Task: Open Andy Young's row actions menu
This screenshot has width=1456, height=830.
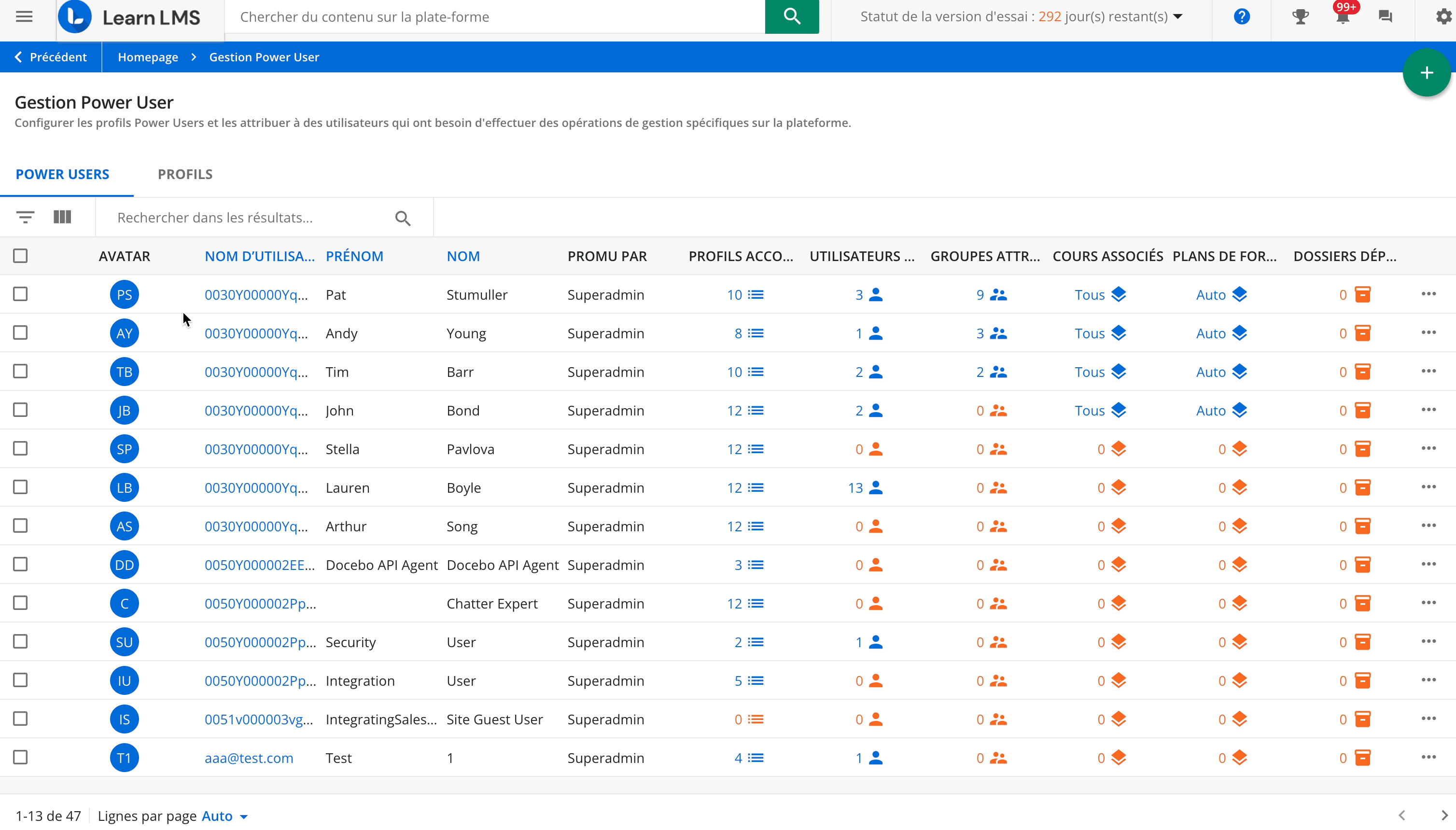Action: (1428, 333)
